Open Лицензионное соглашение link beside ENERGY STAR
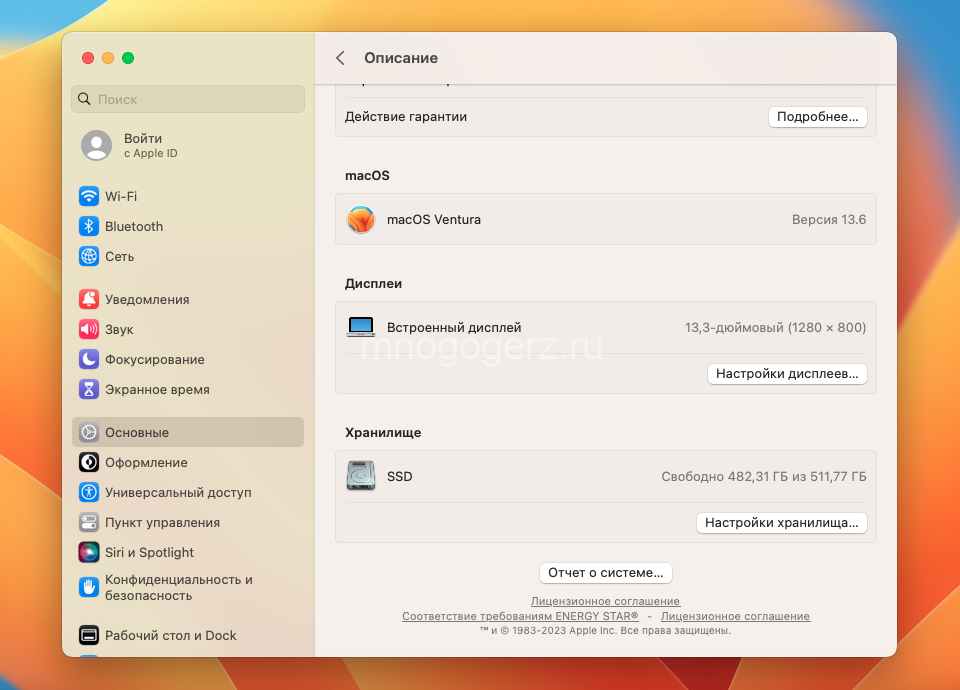This screenshot has width=960, height=690. coord(735,616)
